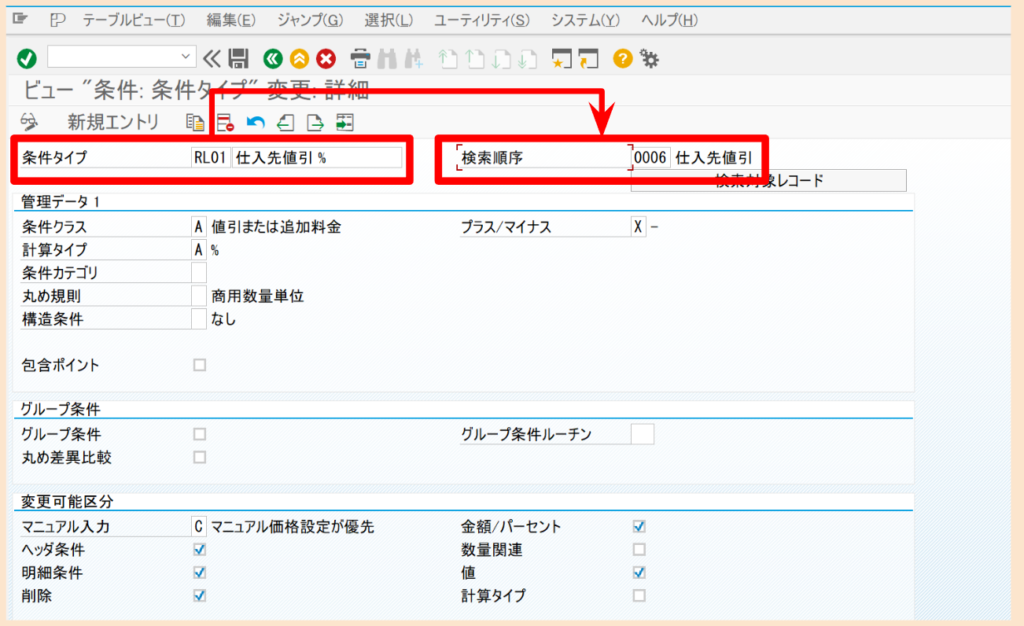This screenshot has height=626, width=1024.
Task: Click the 条件クラス field
Action: (199, 227)
